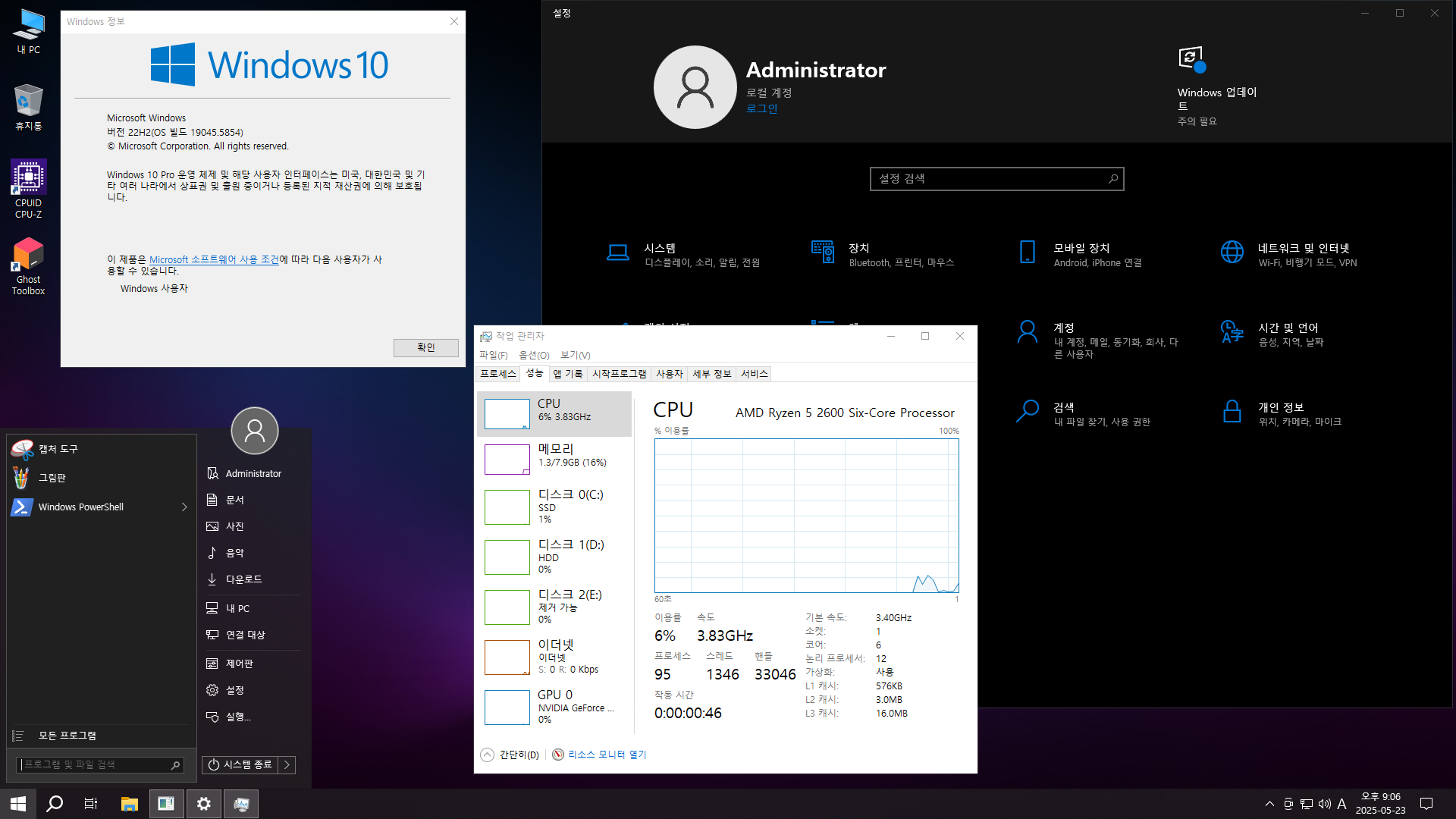
Task: Open 네트워크 및 인터넷 settings category
Action: 1289,255
